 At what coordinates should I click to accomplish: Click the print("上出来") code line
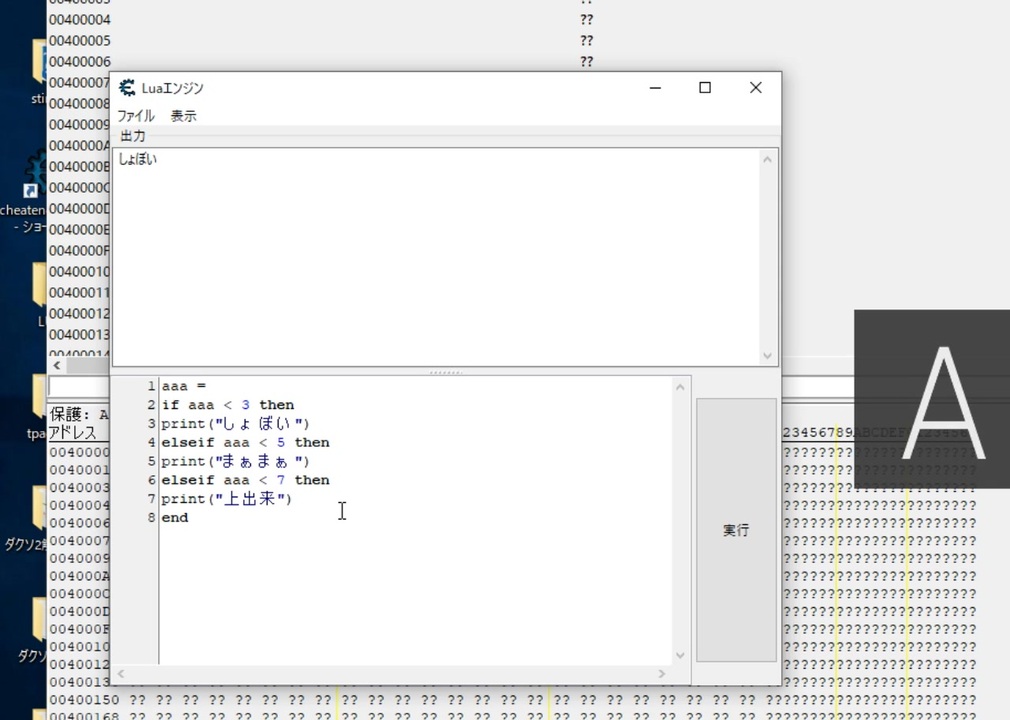pos(227,499)
